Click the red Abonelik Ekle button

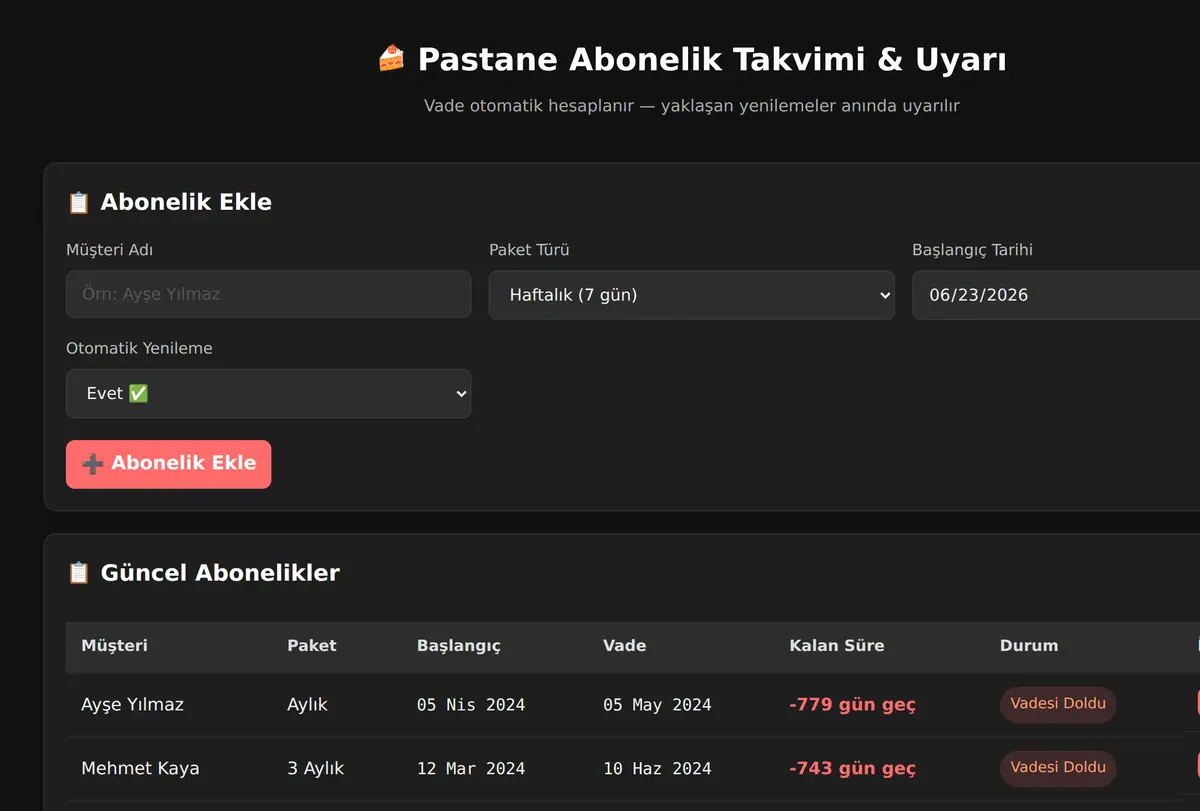168,464
